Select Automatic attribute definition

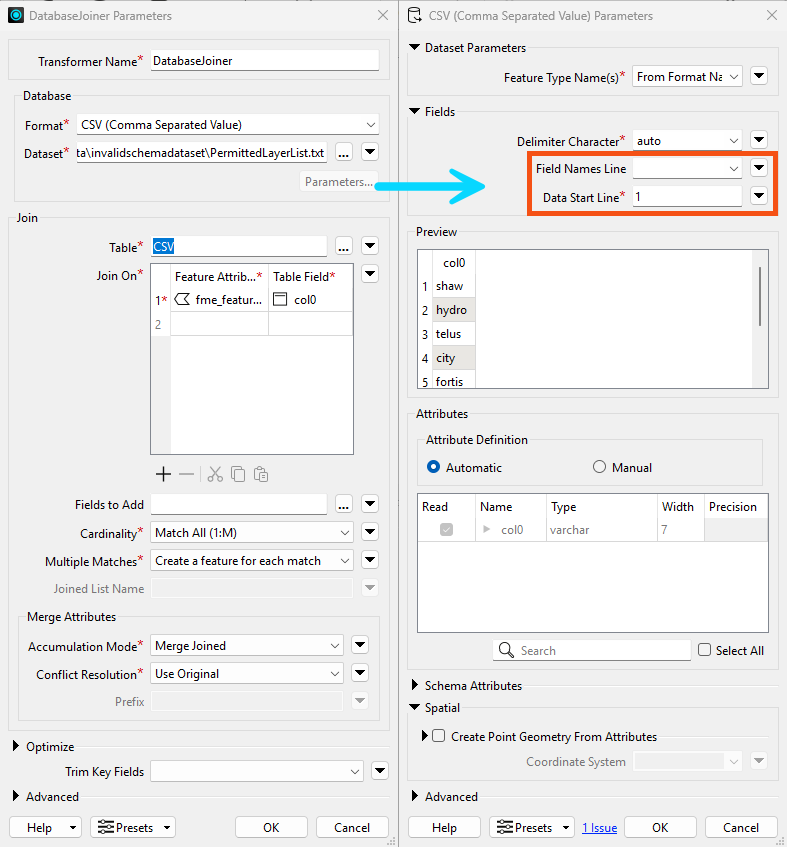tap(433, 467)
